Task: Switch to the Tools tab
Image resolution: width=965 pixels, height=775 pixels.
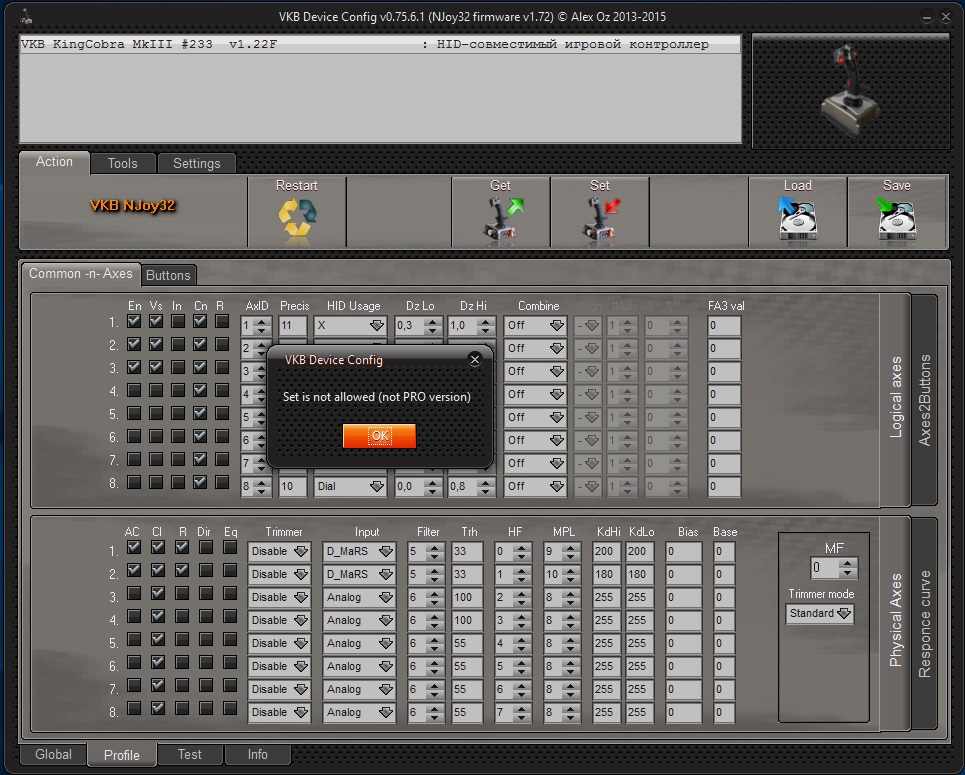Action: 122,163
